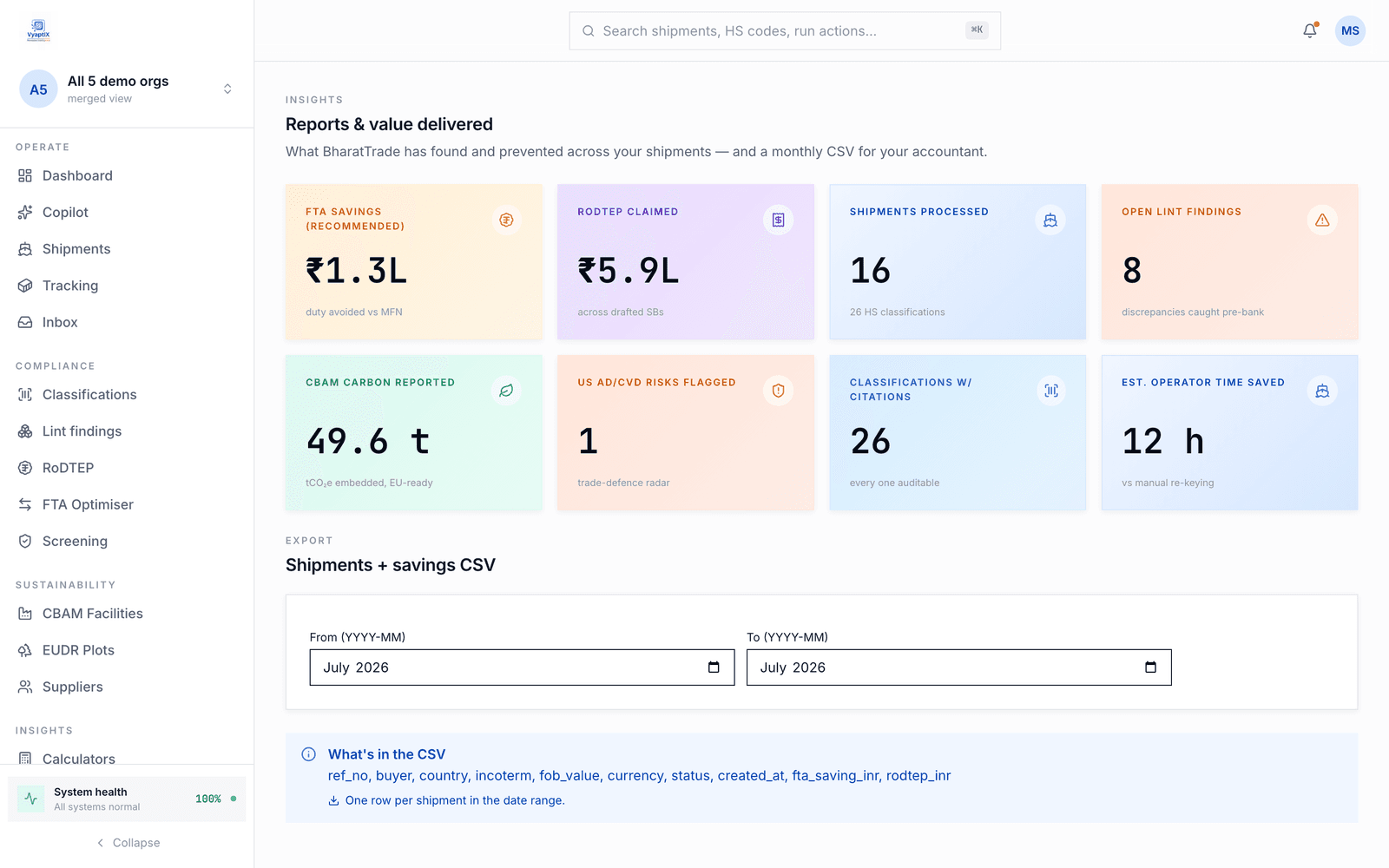Click the Shipments ship icon in sidebar
This screenshot has width=1389, height=868.
[25, 249]
